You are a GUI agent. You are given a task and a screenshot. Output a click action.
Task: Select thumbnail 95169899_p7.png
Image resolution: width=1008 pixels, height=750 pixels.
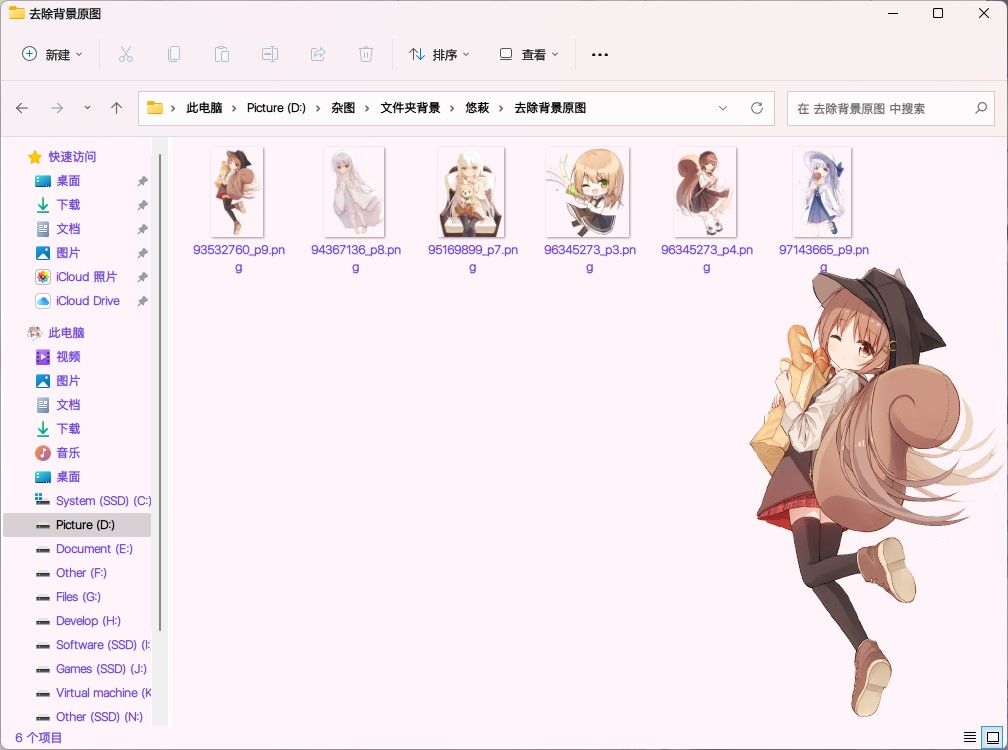472,192
